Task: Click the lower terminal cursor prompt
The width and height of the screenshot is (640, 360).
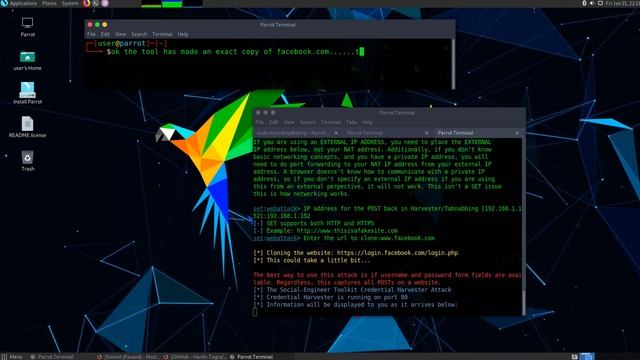Action: (x=255, y=312)
